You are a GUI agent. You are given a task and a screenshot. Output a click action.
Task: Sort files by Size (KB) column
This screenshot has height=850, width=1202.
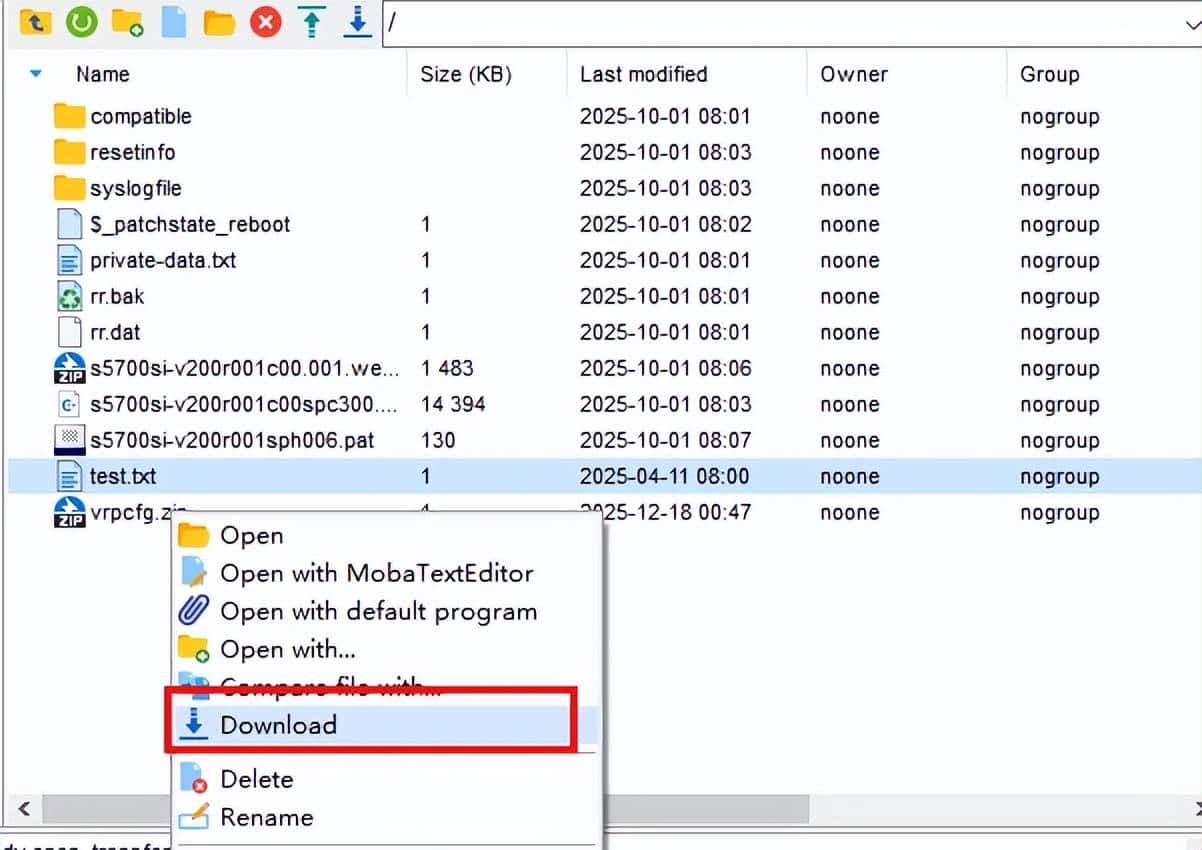[x=465, y=74]
